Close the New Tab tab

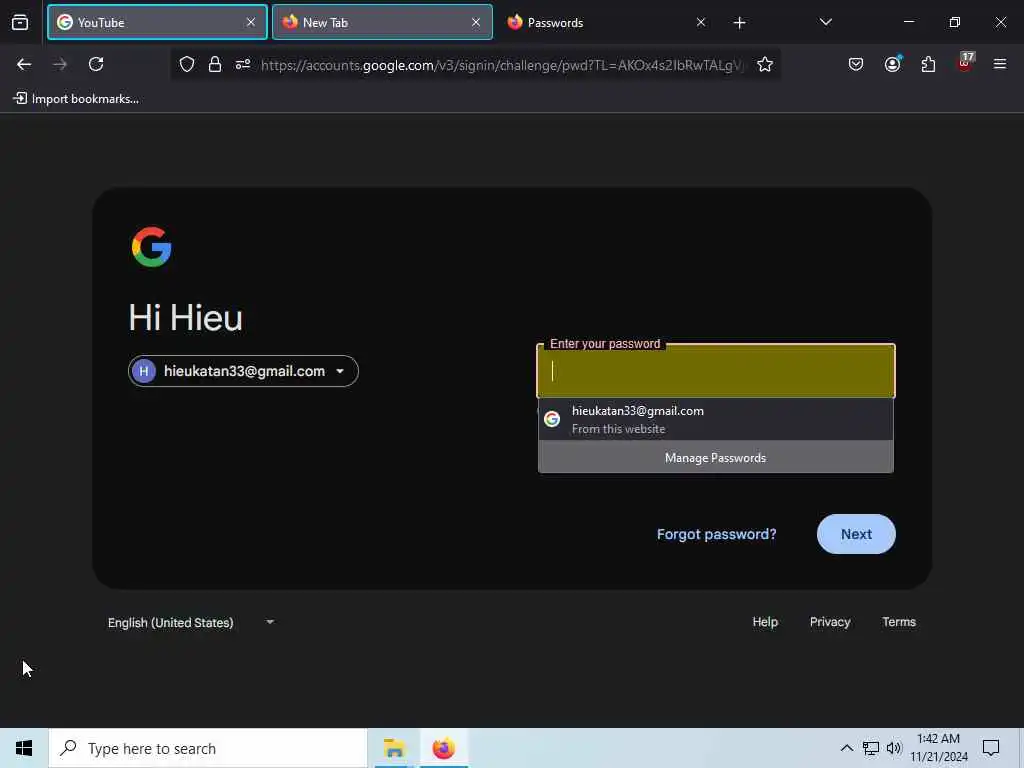click(476, 22)
